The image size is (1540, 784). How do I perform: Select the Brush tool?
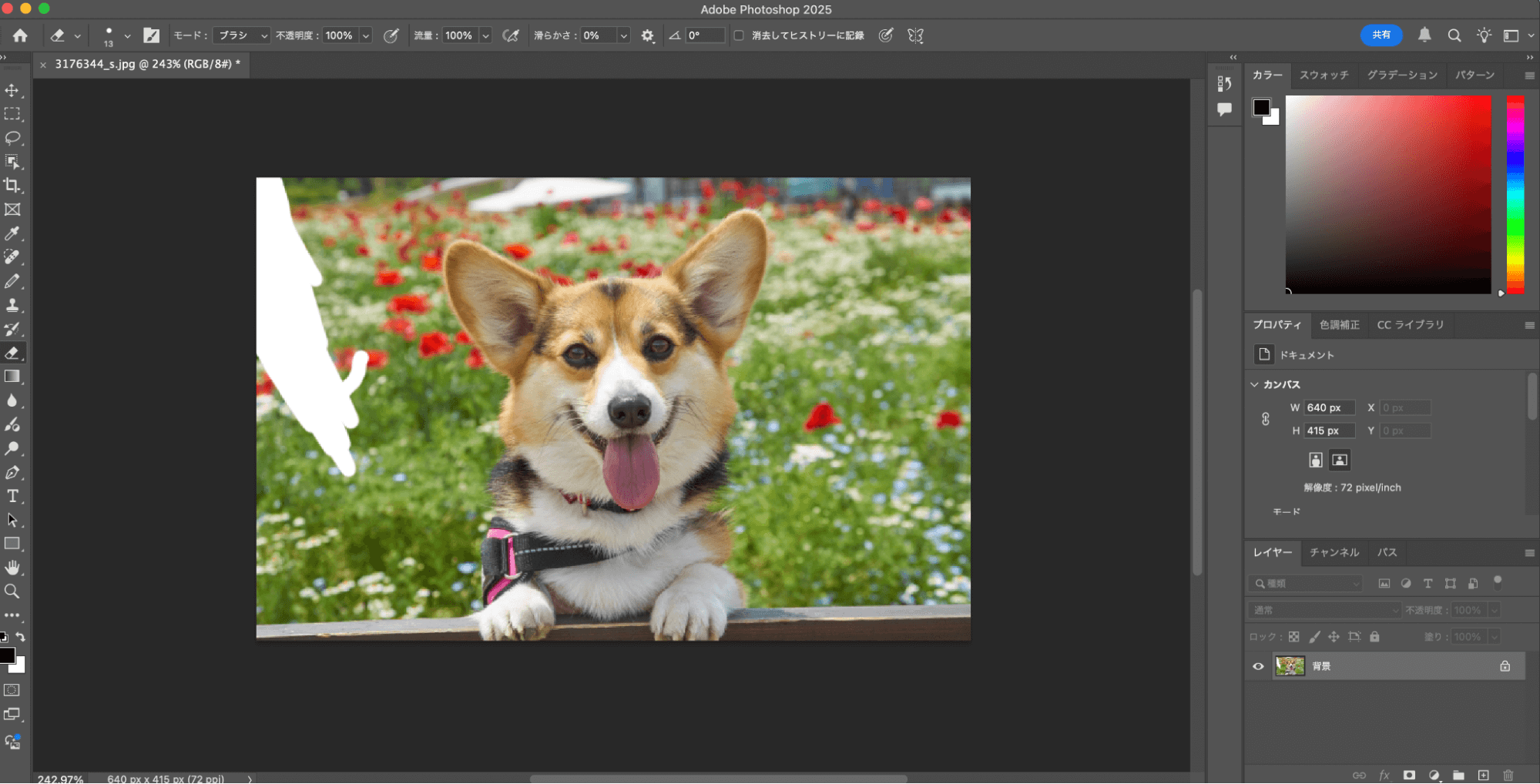point(12,281)
